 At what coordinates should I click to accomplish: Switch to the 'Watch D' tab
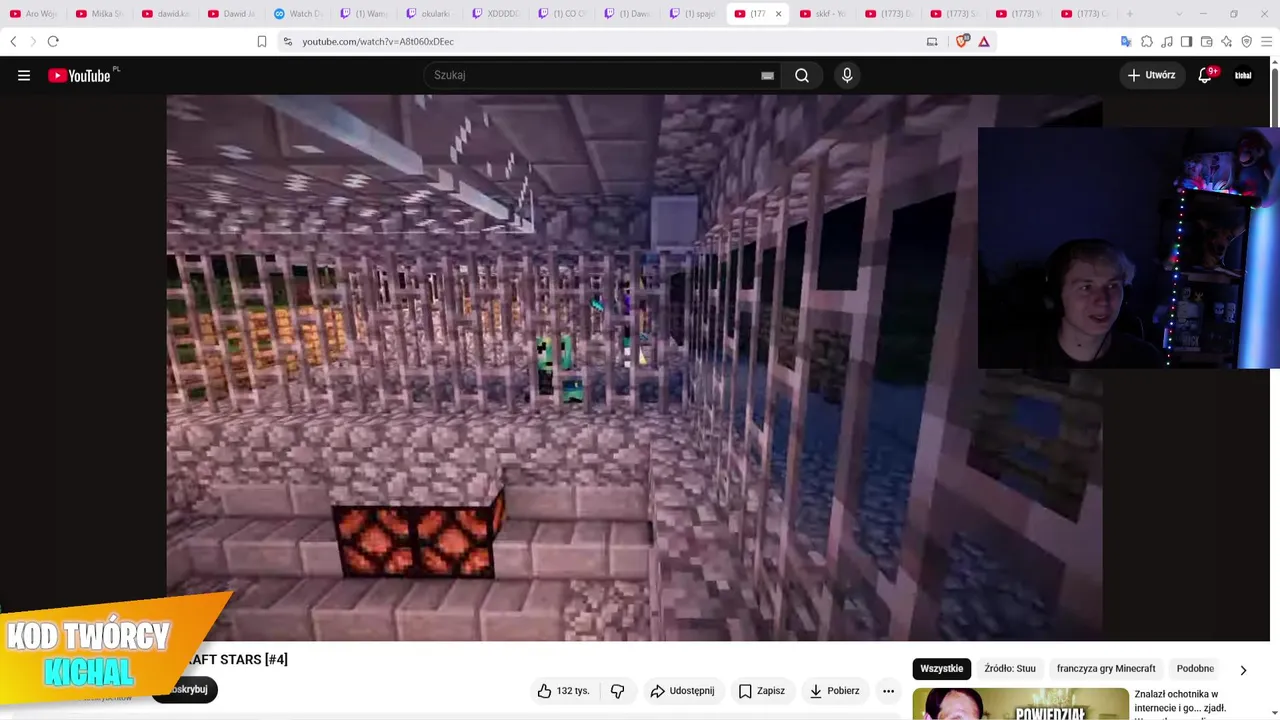299,14
